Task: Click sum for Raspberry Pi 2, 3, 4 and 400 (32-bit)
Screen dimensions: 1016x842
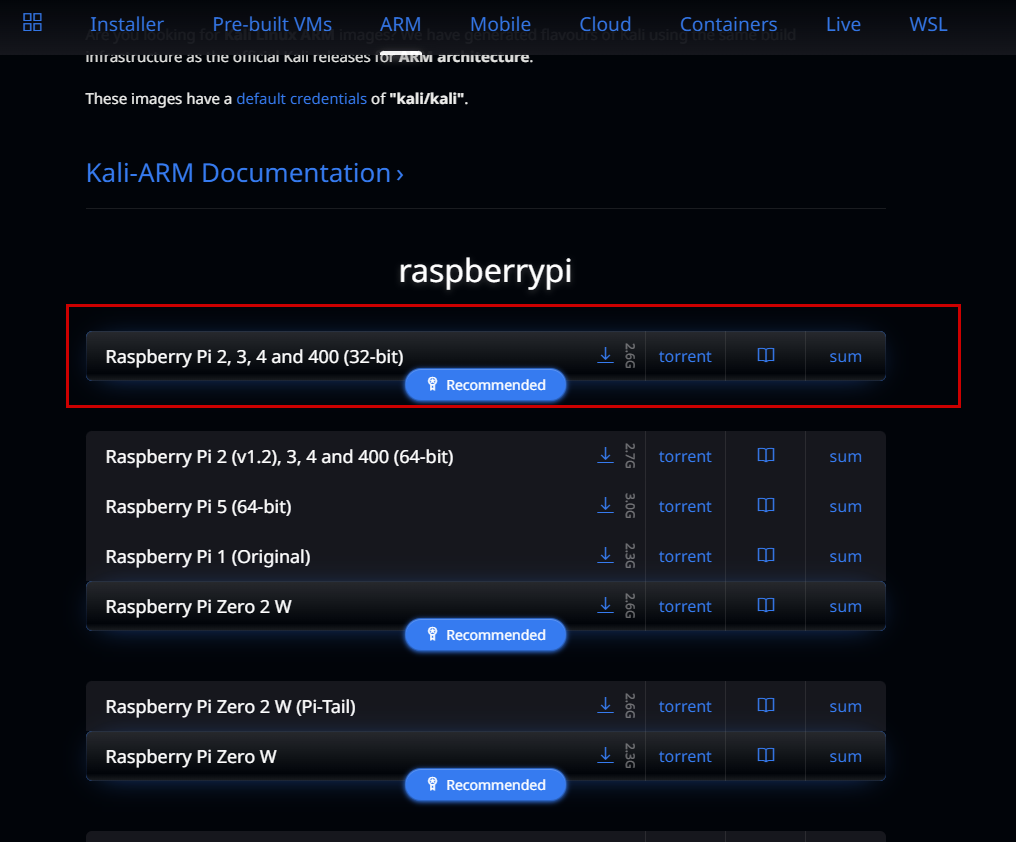Action: (x=846, y=357)
